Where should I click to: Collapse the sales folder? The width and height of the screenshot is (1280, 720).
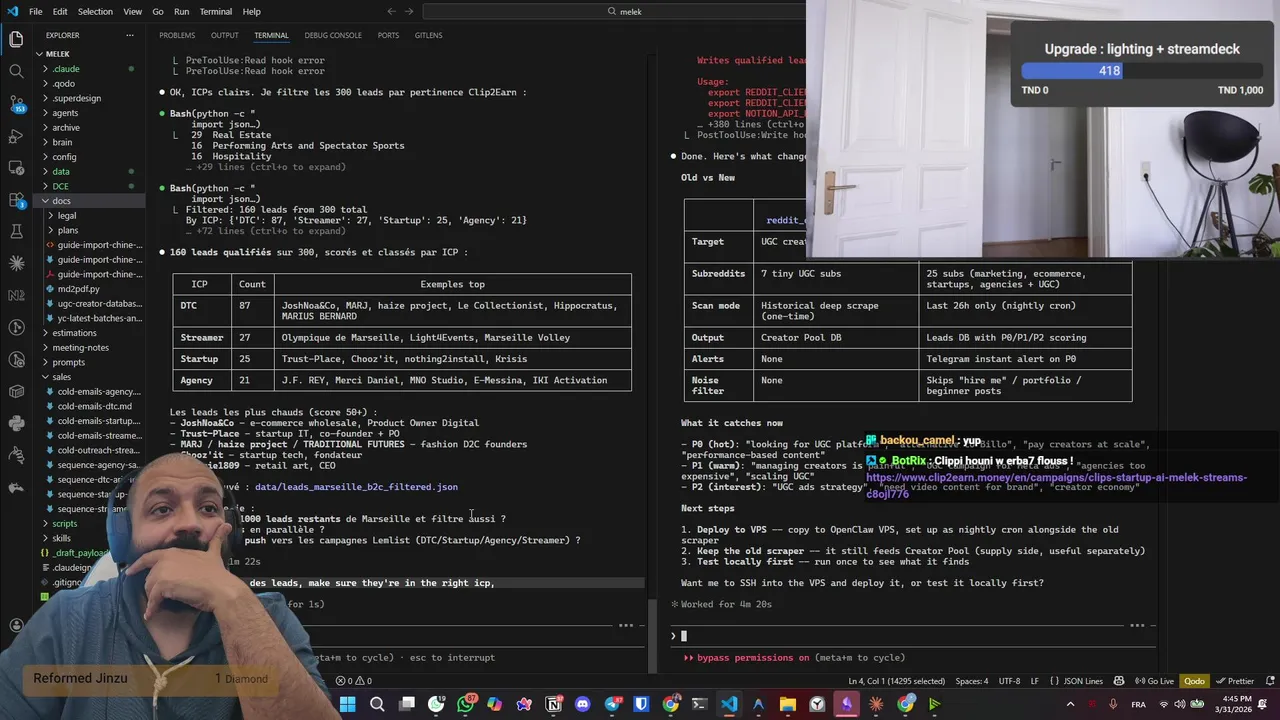click(x=62, y=377)
